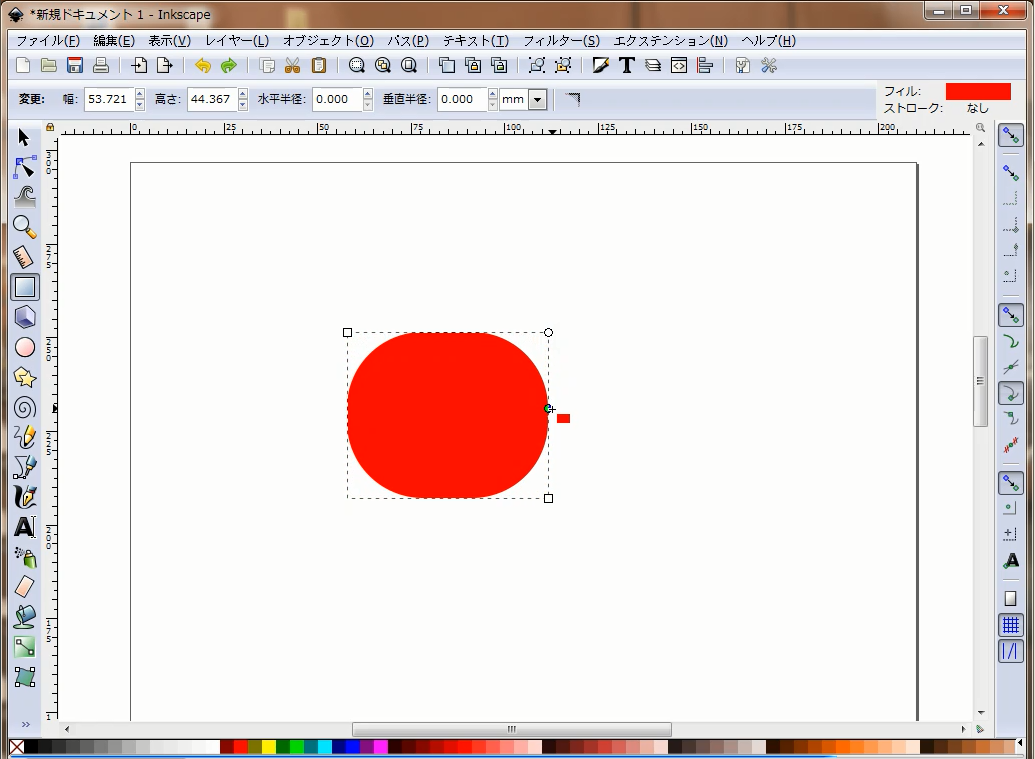Open the オブジェクト(O) menu
This screenshot has height=759, width=1035.
[x=328, y=41]
